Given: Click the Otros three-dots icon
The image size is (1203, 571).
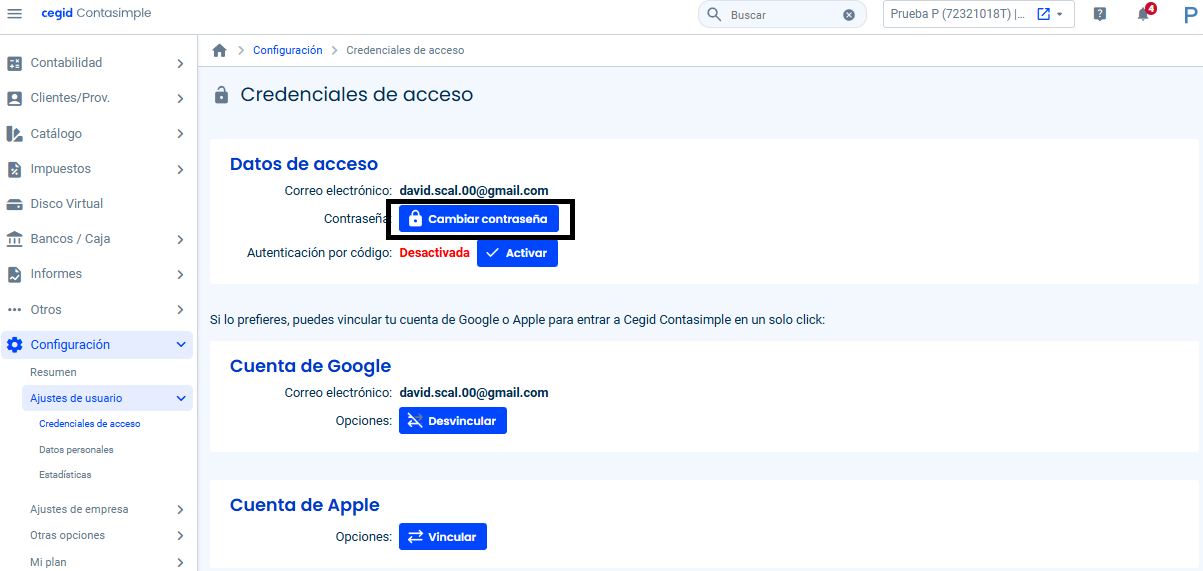Looking at the screenshot, I should tap(14, 310).
